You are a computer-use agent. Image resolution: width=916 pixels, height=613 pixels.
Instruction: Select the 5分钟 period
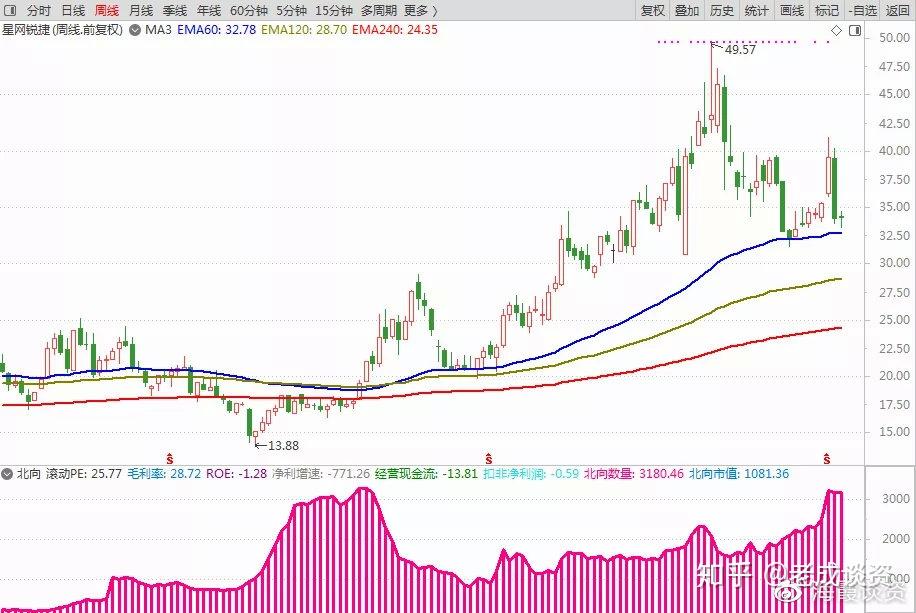point(292,11)
